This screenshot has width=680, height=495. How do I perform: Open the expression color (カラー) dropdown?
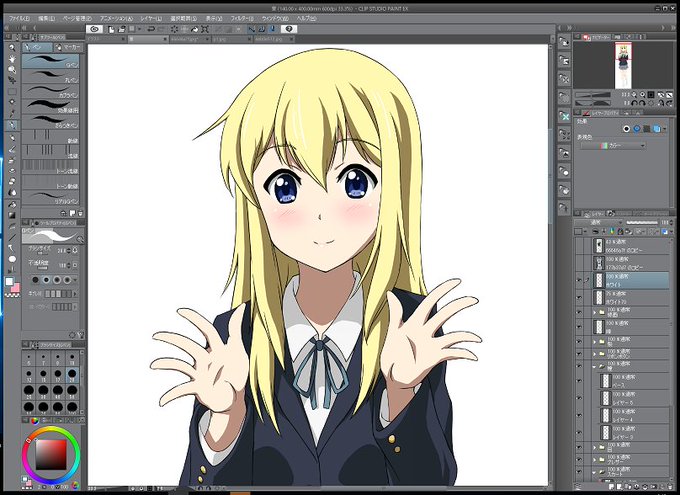point(613,146)
